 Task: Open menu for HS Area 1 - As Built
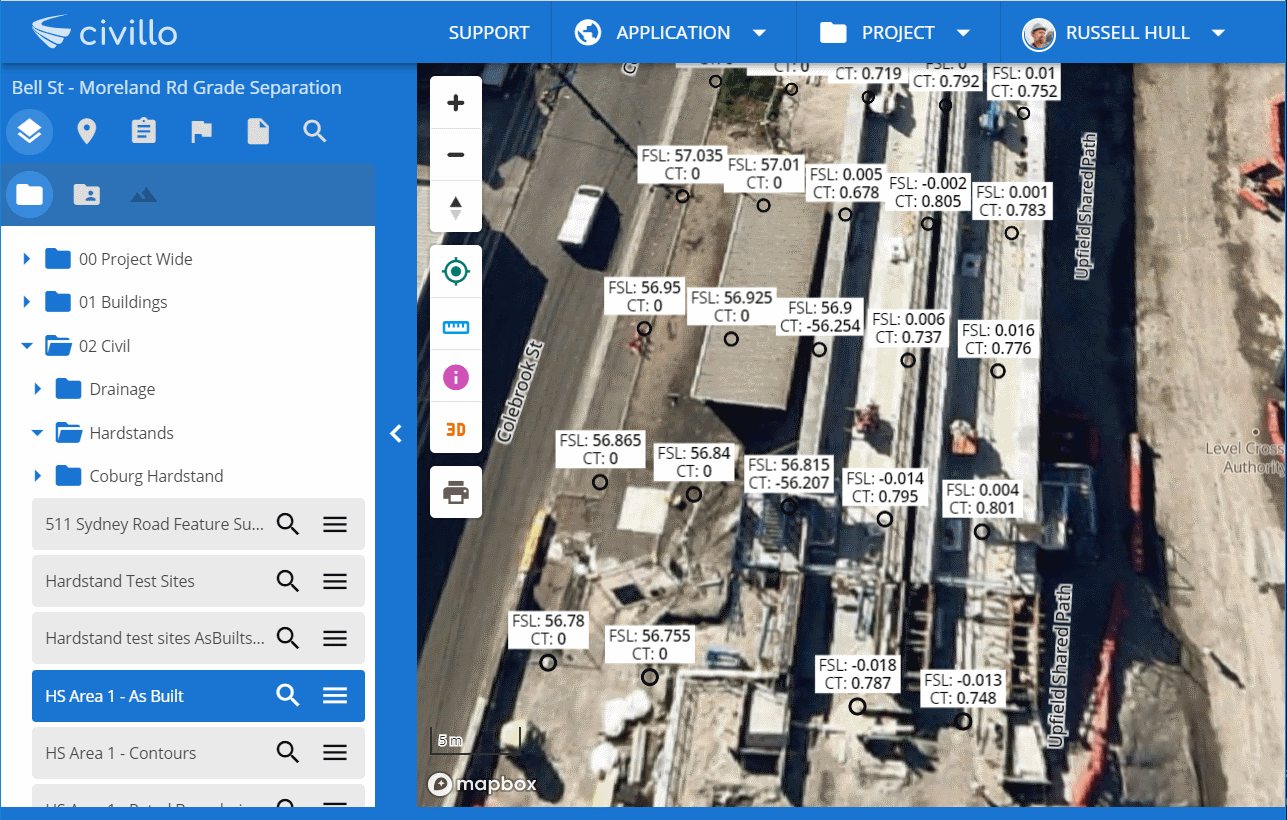[x=335, y=696]
